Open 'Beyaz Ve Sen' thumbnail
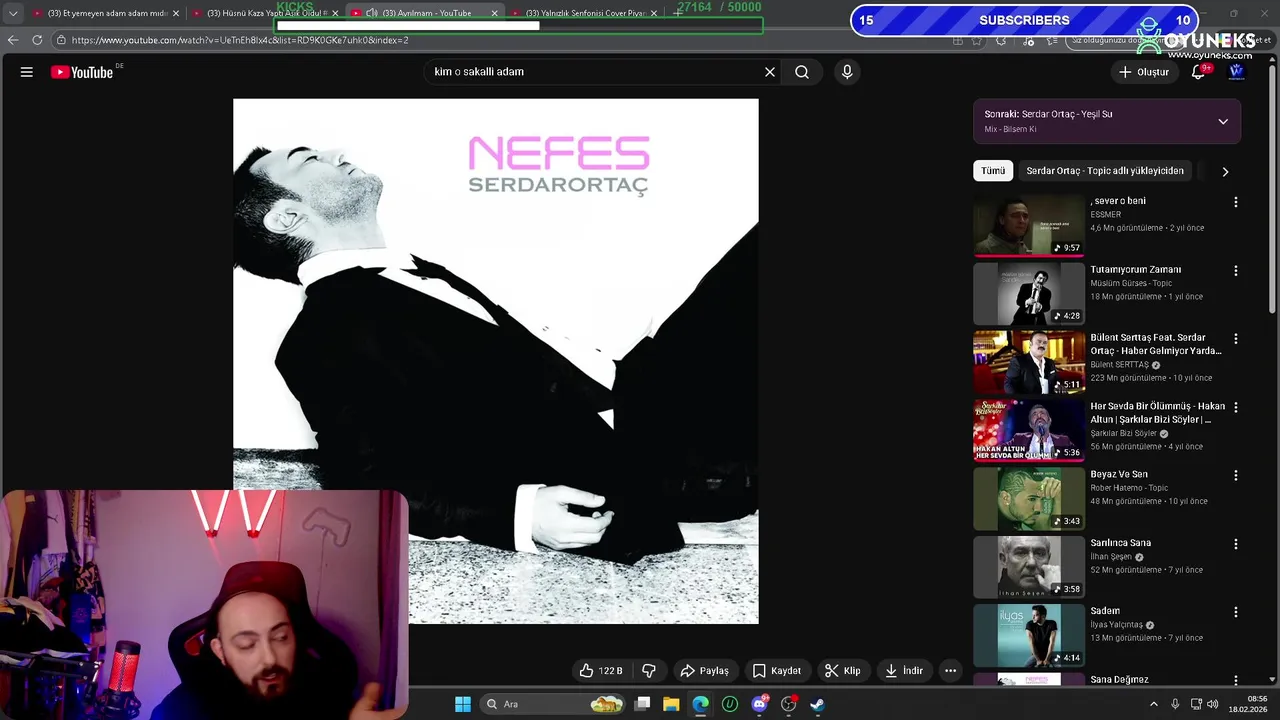This screenshot has width=1280, height=720. click(x=1028, y=499)
